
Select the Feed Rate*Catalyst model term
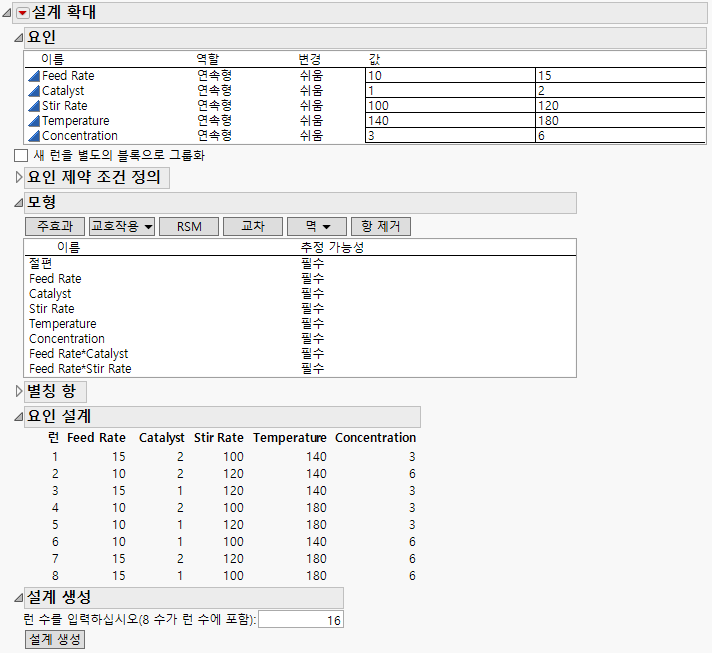[x=79, y=354]
